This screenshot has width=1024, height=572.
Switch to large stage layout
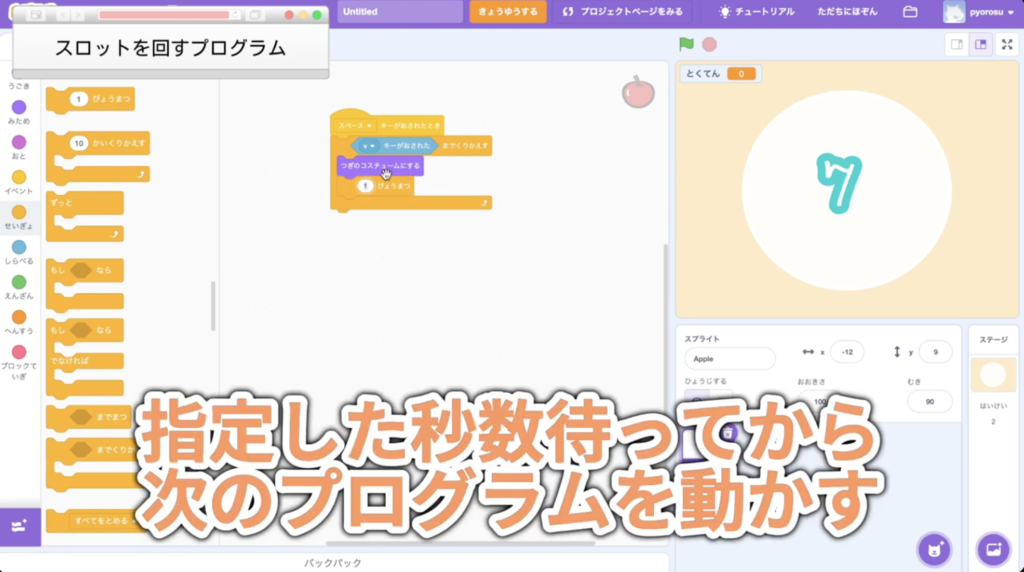981,44
